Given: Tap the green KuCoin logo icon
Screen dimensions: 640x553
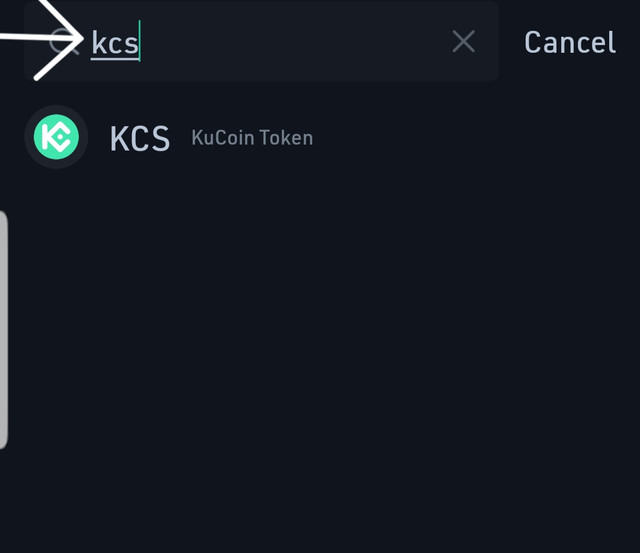Looking at the screenshot, I should [56, 137].
